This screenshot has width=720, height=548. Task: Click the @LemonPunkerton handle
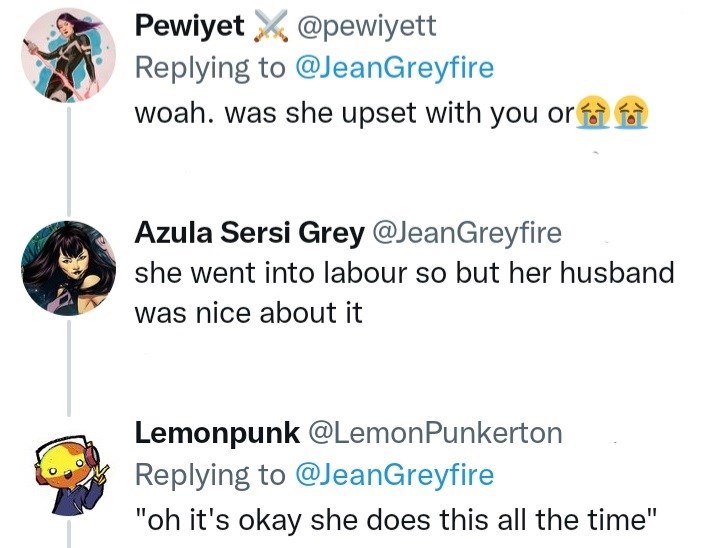pyautogui.click(x=435, y=433)
